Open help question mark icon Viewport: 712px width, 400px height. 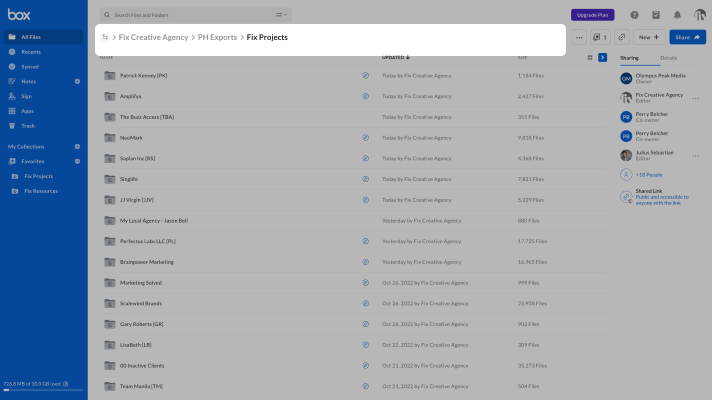634,15
